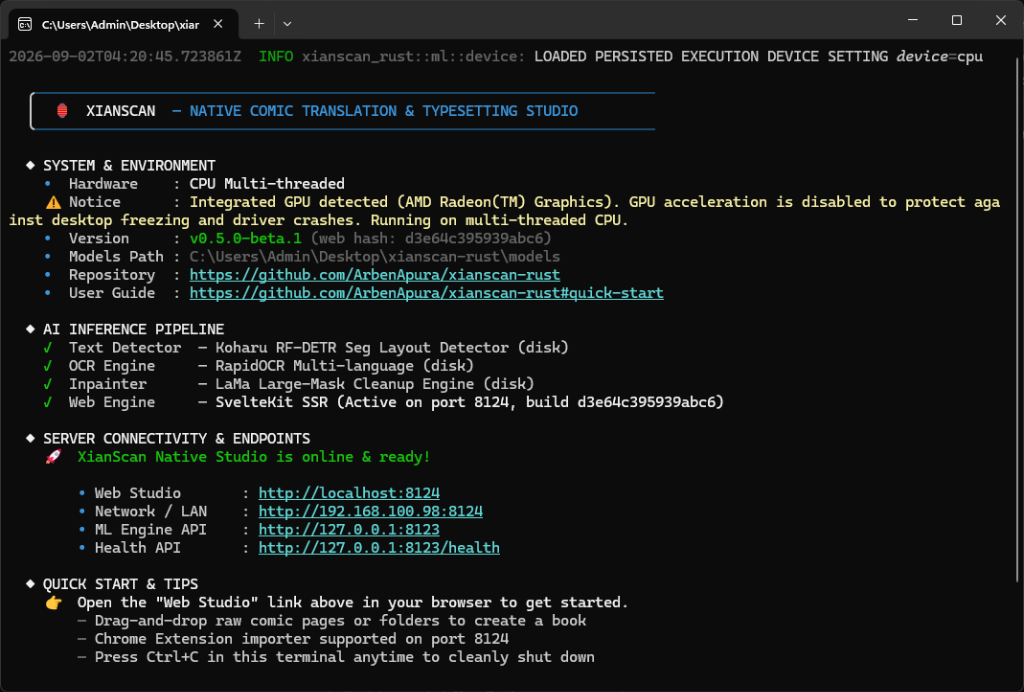Image resolution: width=1024 pixels, height=692 pixels.
Task: Select the C:\Users\Admin\Desktop\xian terminal tab
Action: pyautogui.click(x=121, y=24)
